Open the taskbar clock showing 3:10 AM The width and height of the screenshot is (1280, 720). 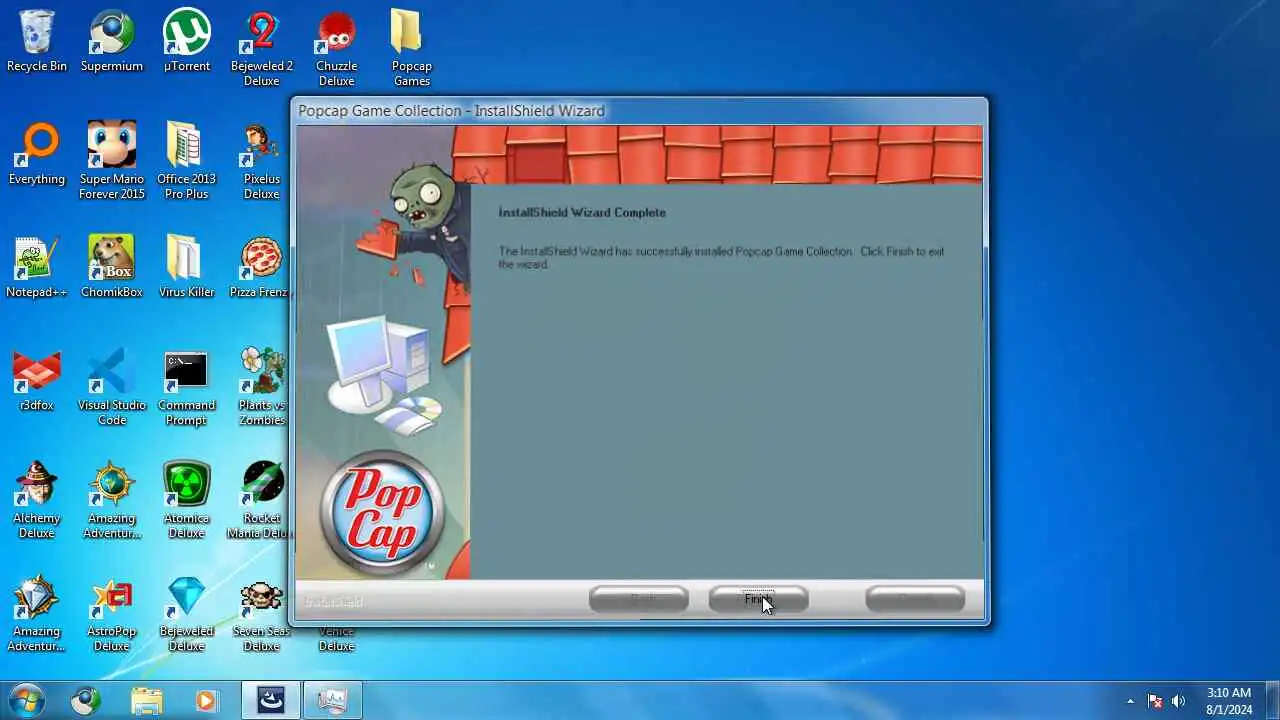1229,700
